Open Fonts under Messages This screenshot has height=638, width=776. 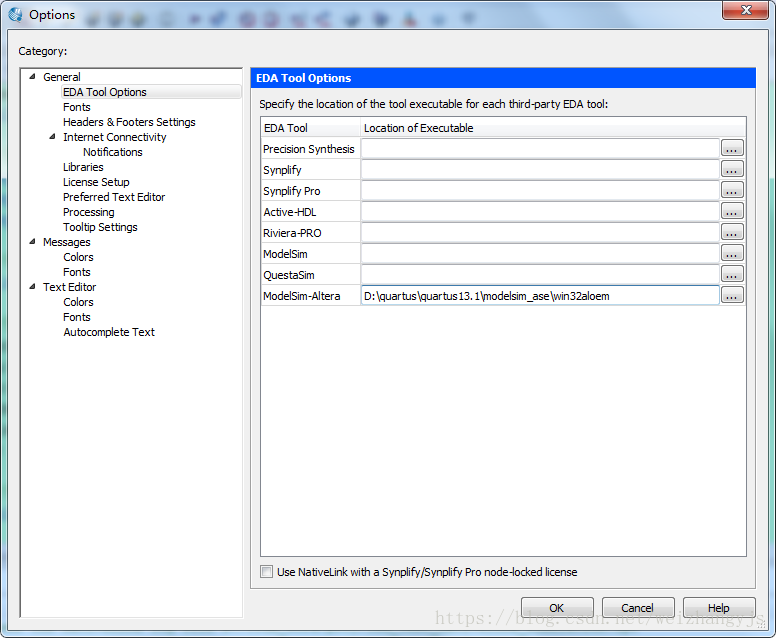77,272
